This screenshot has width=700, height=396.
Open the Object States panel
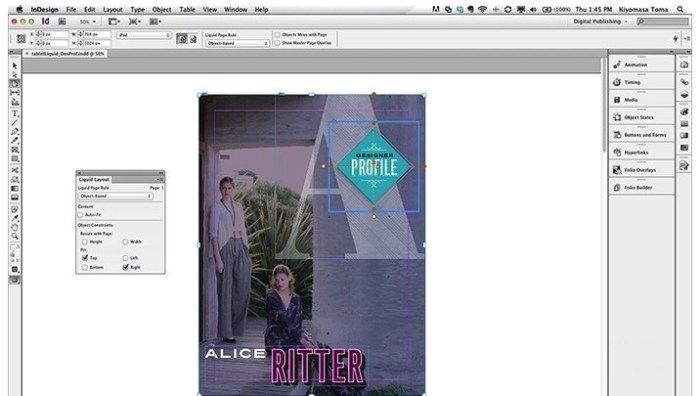(x=641, y=117)
